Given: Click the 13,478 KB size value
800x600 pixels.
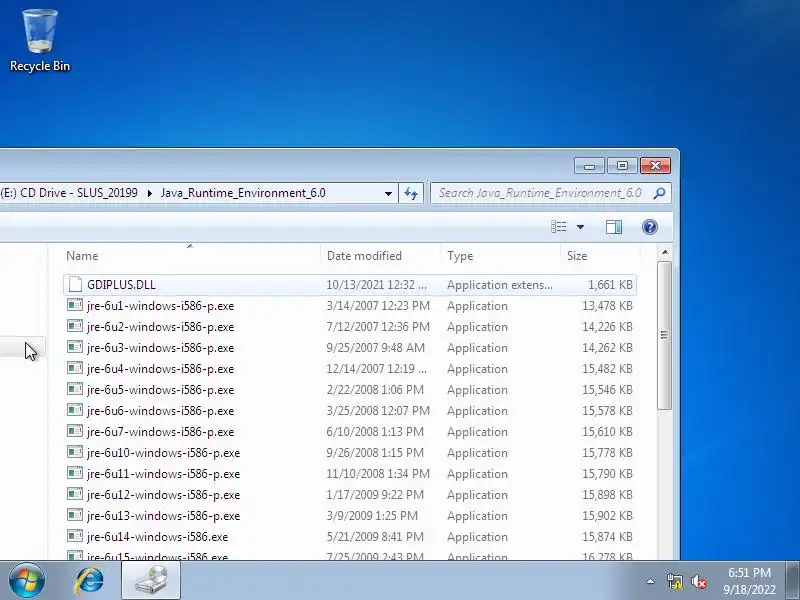Looking at the screenshot, I should (x=607, y=306).
